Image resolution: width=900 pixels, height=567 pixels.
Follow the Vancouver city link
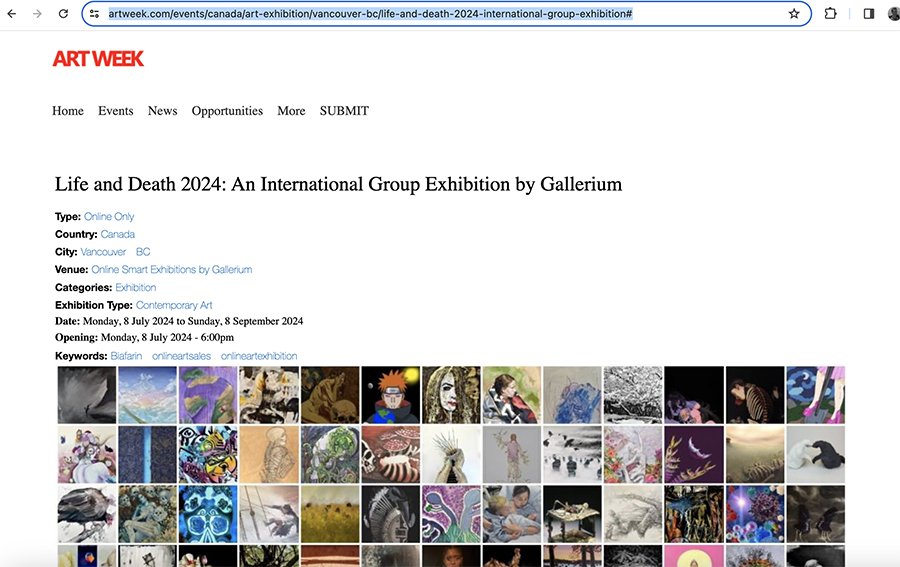tap(103, 252)
